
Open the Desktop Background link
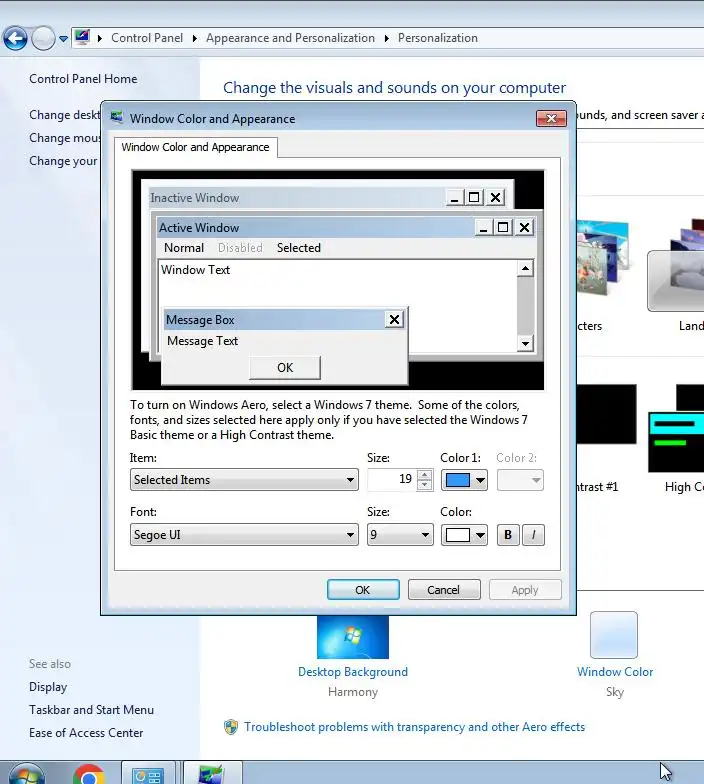[x=353, y=672]
